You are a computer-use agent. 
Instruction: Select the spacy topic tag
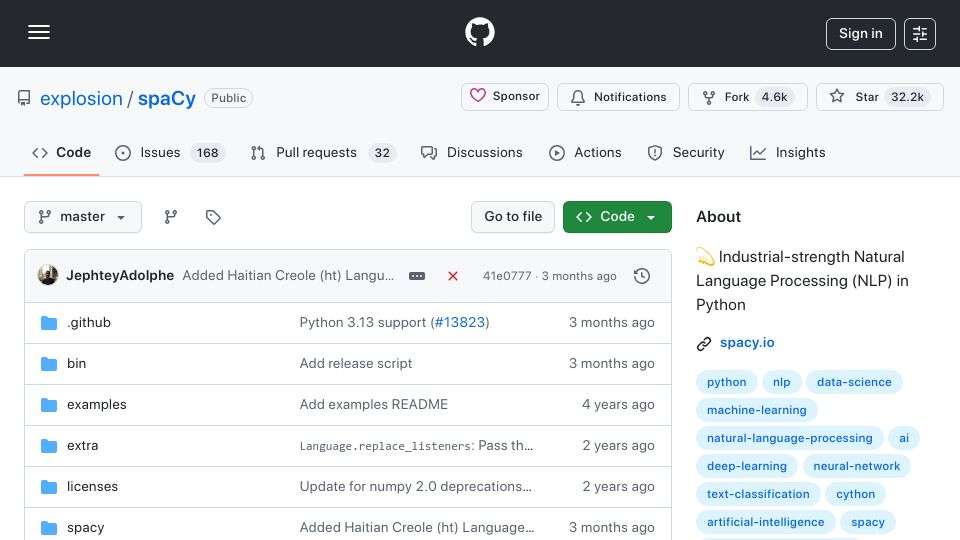868,523
